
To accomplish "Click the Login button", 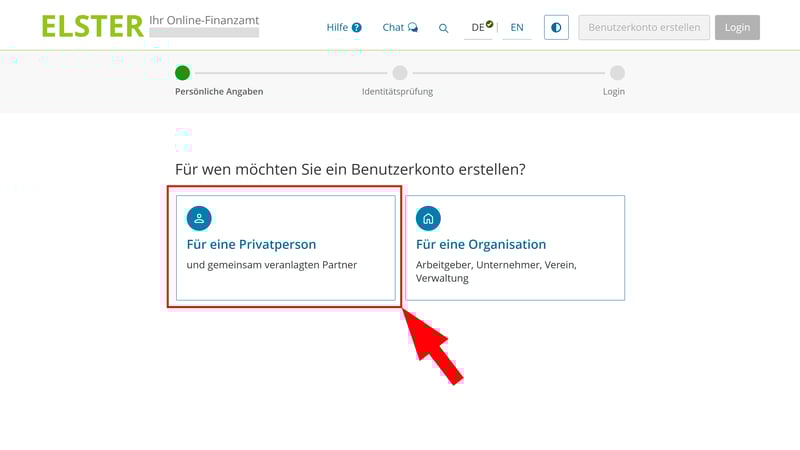I will pyautogui.click(x=737, y=28).
